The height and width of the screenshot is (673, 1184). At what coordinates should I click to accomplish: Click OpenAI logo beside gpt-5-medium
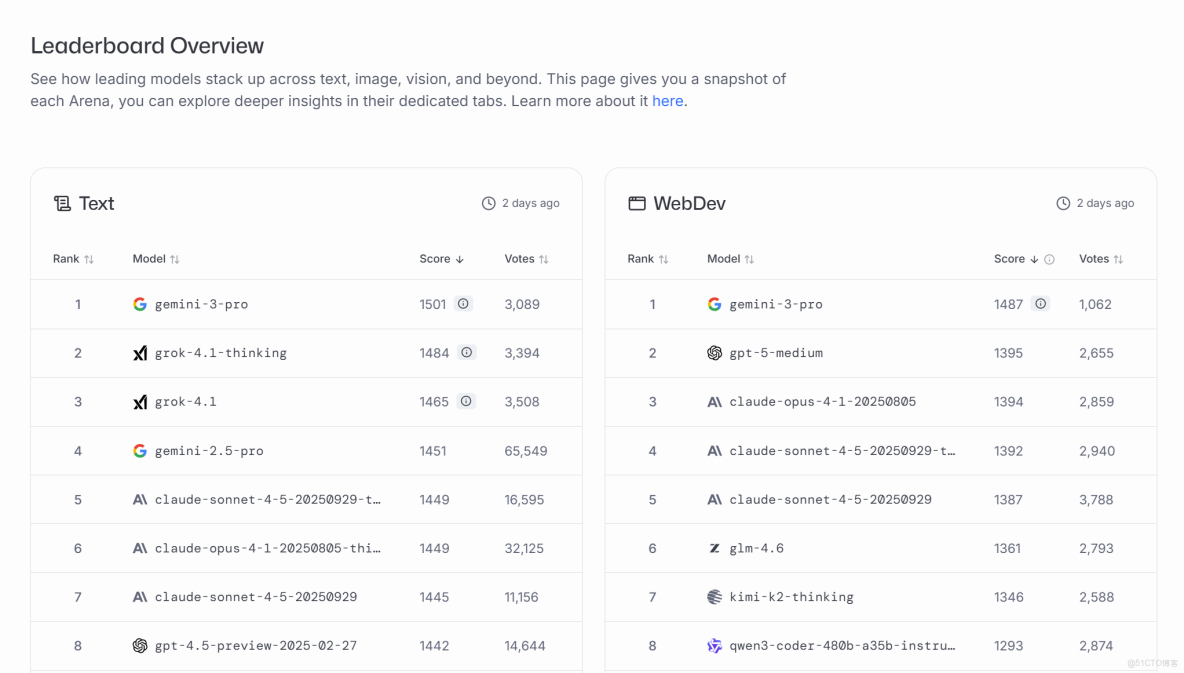714,353
